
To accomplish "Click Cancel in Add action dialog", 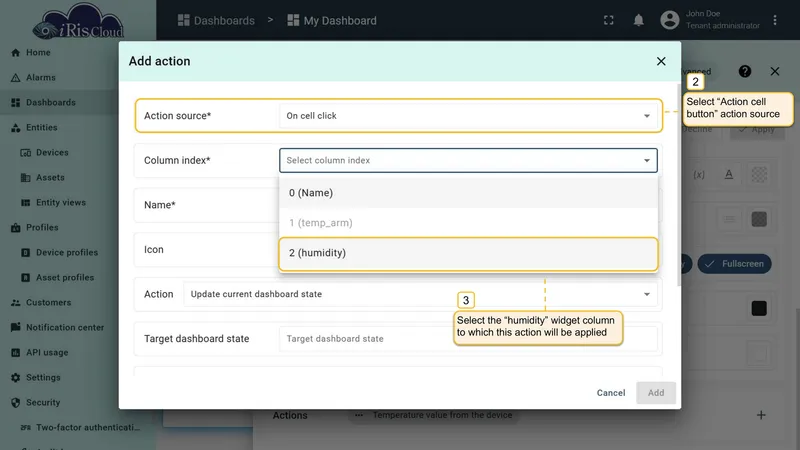I will click(611, 393).
